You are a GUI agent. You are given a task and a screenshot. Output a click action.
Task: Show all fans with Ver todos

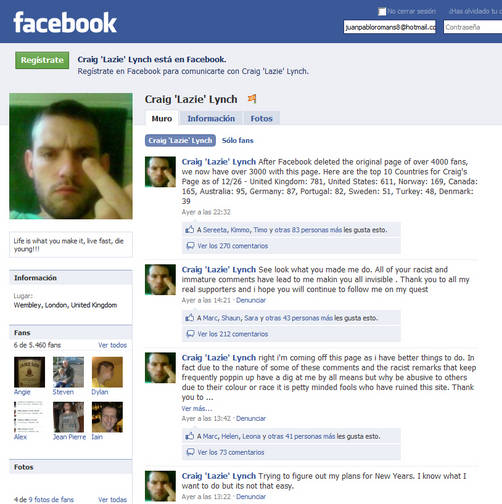coord(113,345)
